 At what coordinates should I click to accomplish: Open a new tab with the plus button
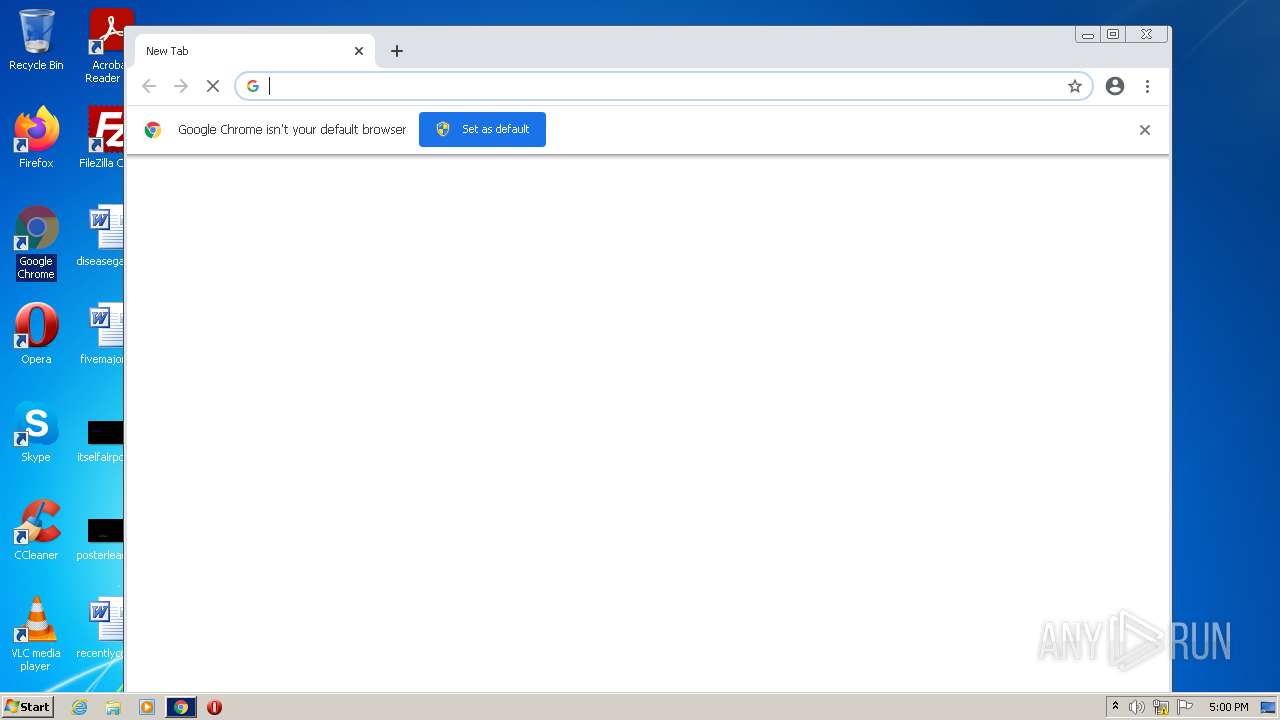click(397, 51)
